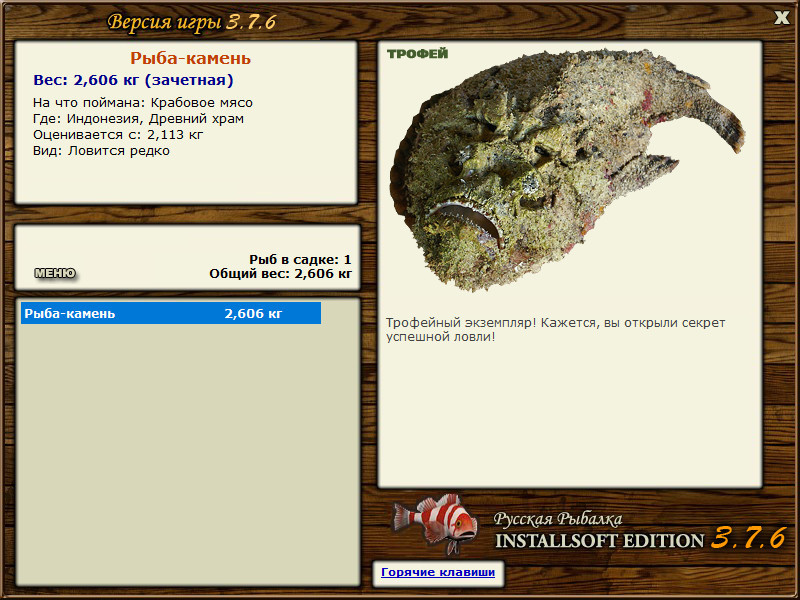This screenshot has width=800, height=600.
Task: Click the Версия игры 3.7.6 title
Action: pyautogui.click(x=192, y=22)
